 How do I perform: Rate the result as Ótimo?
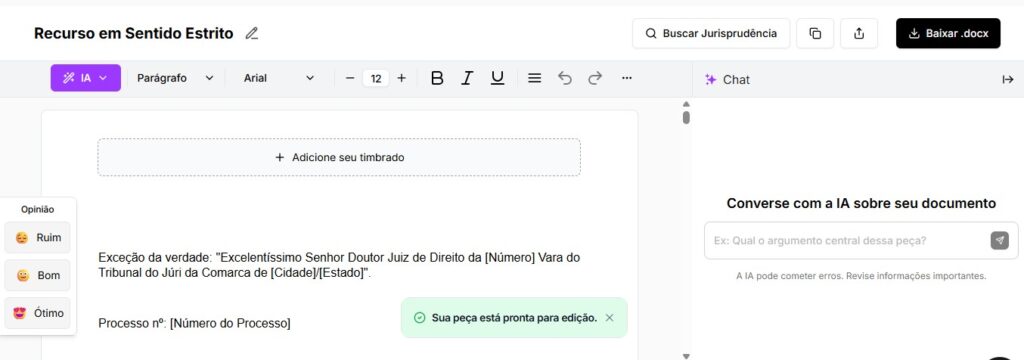[x=37, y=313]
